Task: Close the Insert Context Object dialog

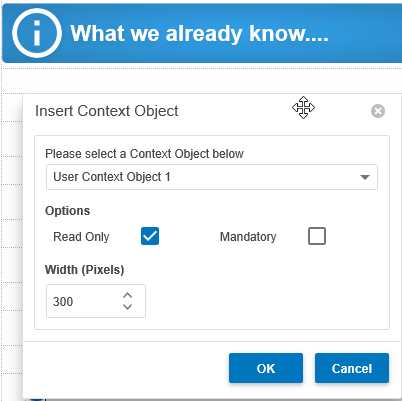Action: (378, 111)
